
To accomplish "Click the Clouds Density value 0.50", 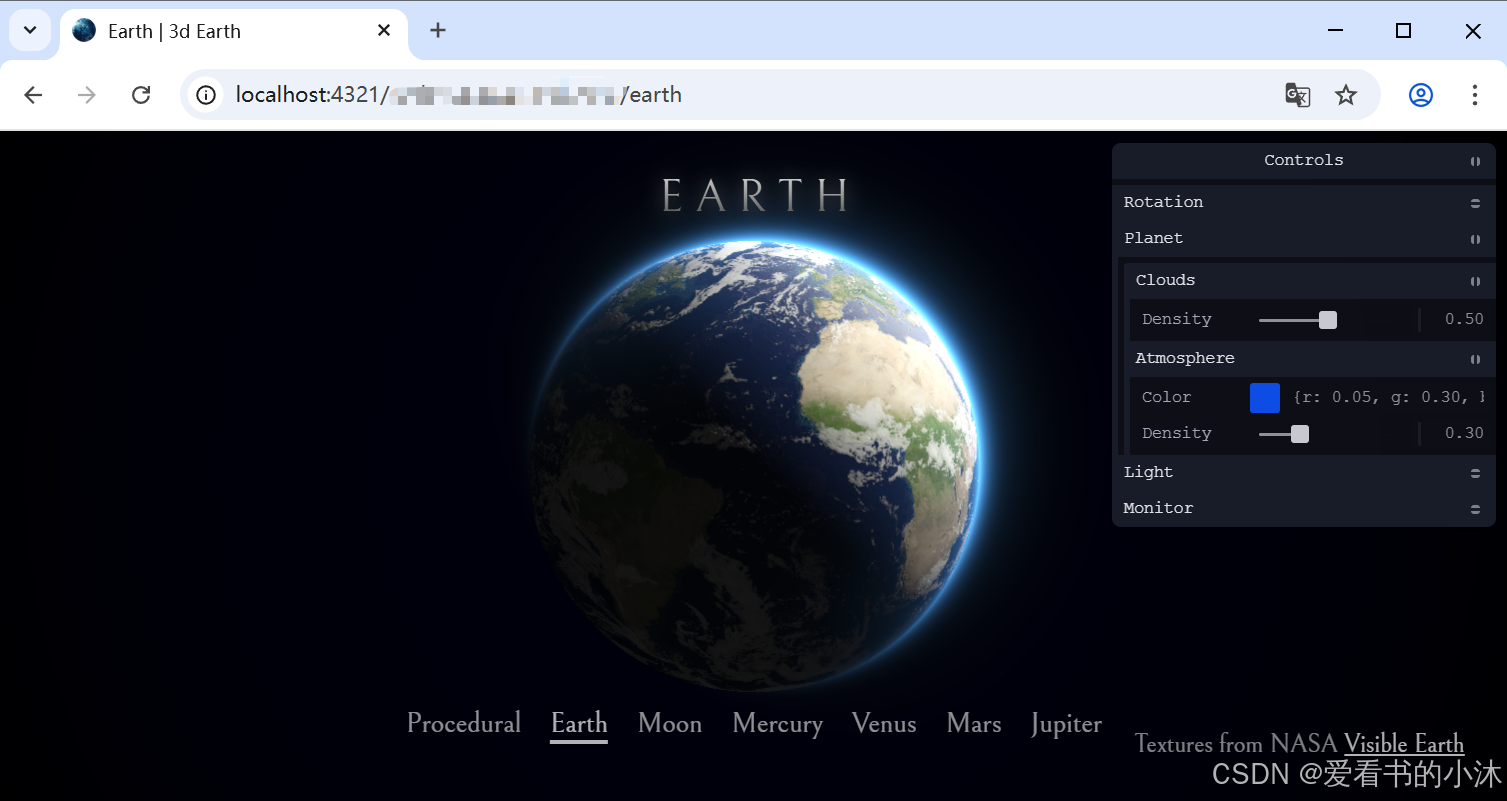I will click(x=1464, y=320).
